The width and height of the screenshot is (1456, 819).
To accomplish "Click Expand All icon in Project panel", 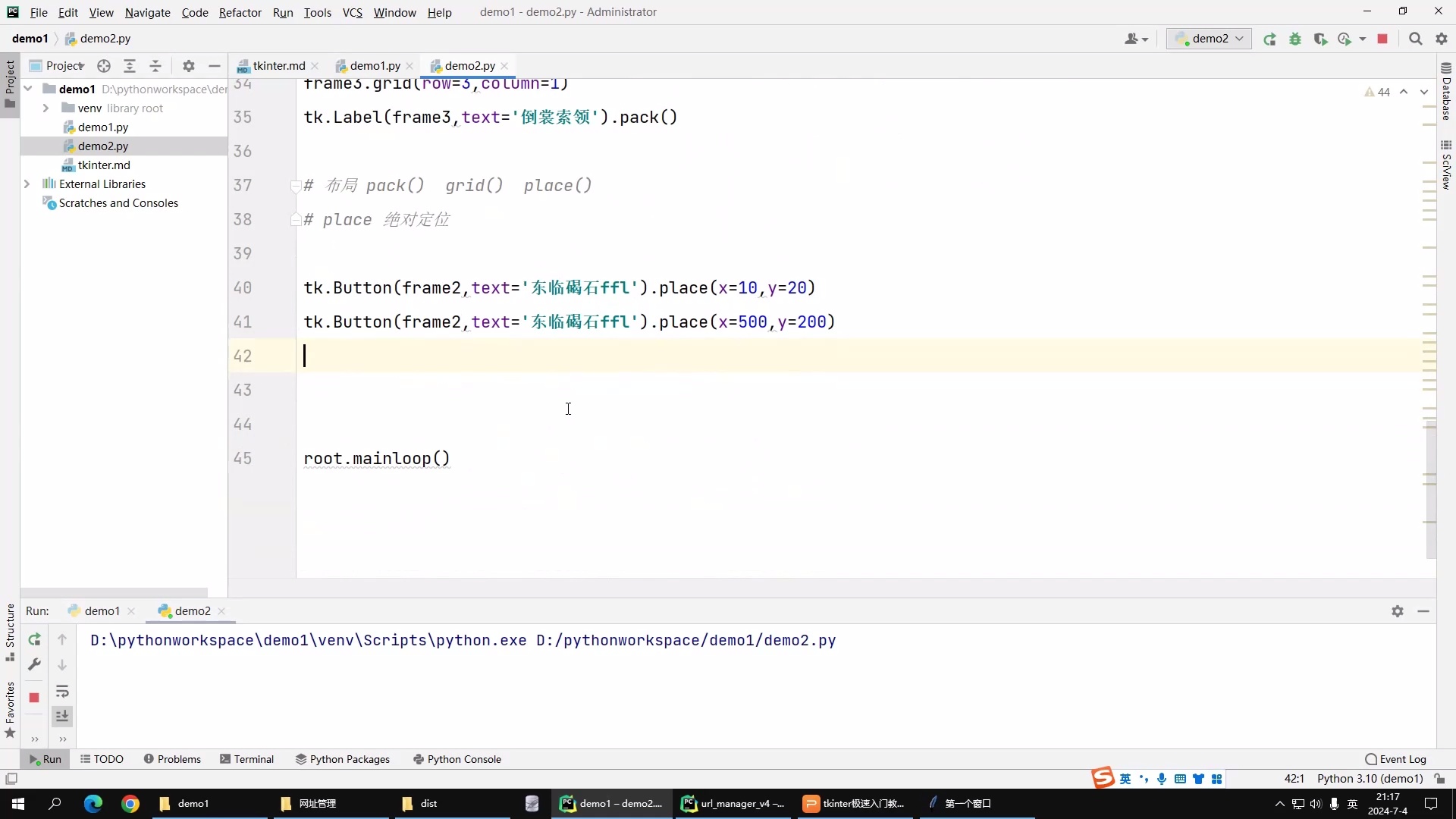I will (x=130, y=66).
